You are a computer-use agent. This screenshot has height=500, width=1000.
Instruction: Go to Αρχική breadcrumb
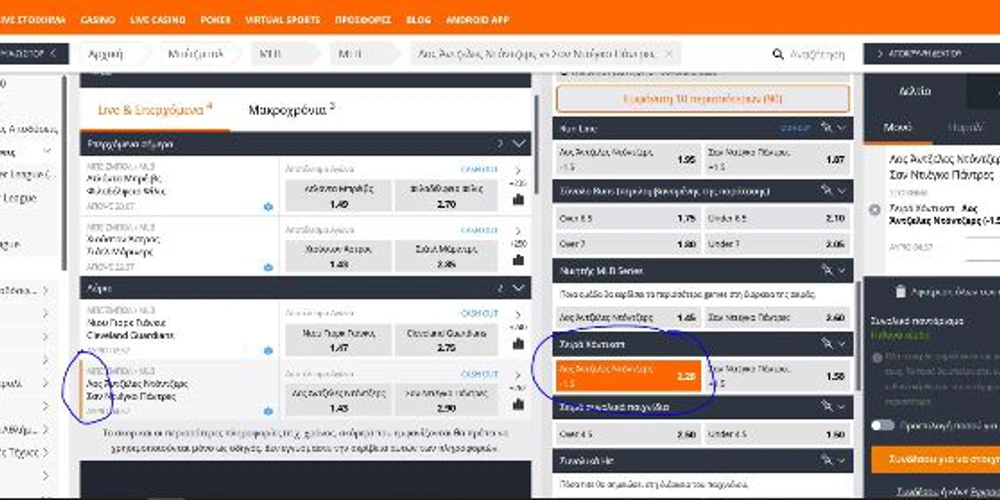click(106, 54)
